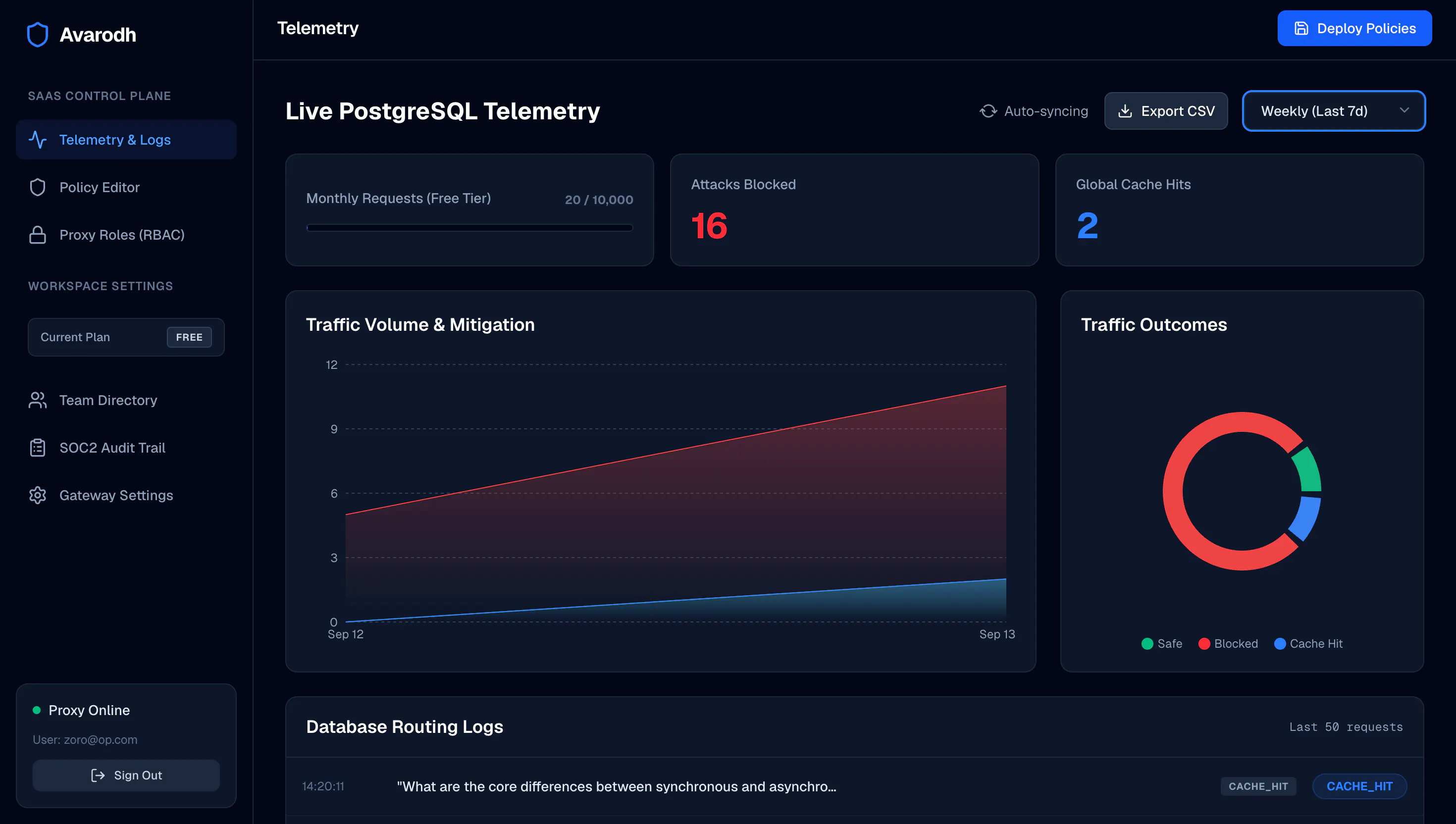Click the blue CACHE_HIT pill badge
This screenshot has height=824, width=1456.
point(1359,786)
